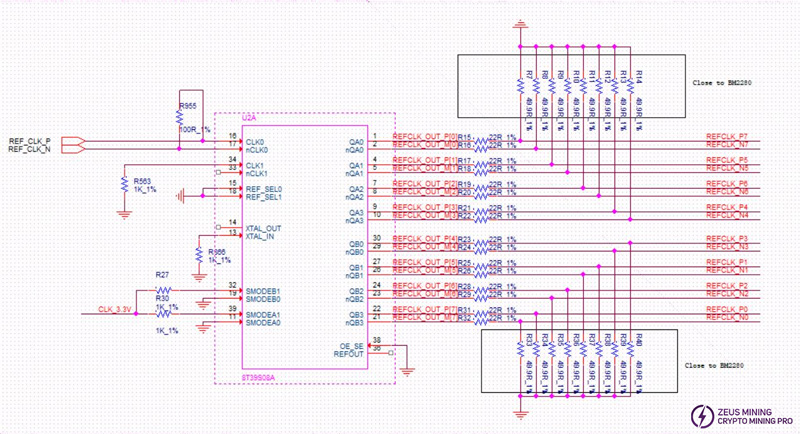Viewport: 800px width, 434px height.
Task: Click the ground symbol at top of schematic
Action: [x=520, y=26]
